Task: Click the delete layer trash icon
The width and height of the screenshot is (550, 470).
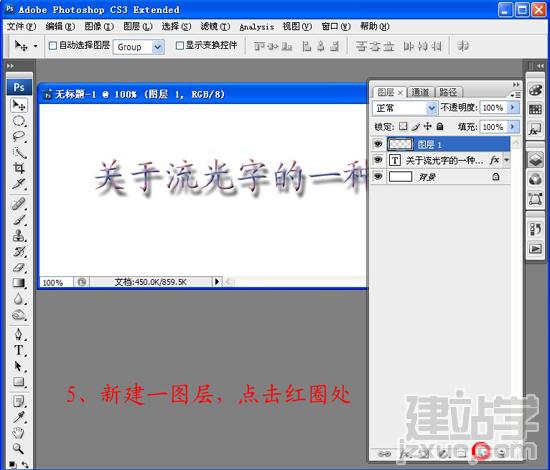Action: tap(502, 453)
